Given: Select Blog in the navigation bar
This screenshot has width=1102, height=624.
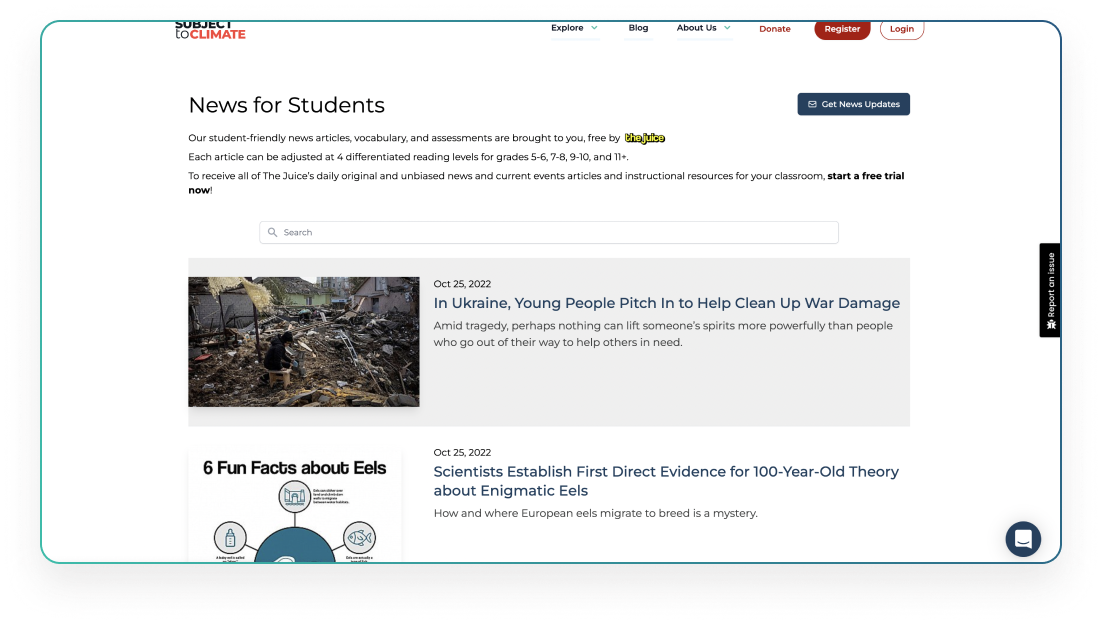Looking at the screenshot, I should (638, 28).
